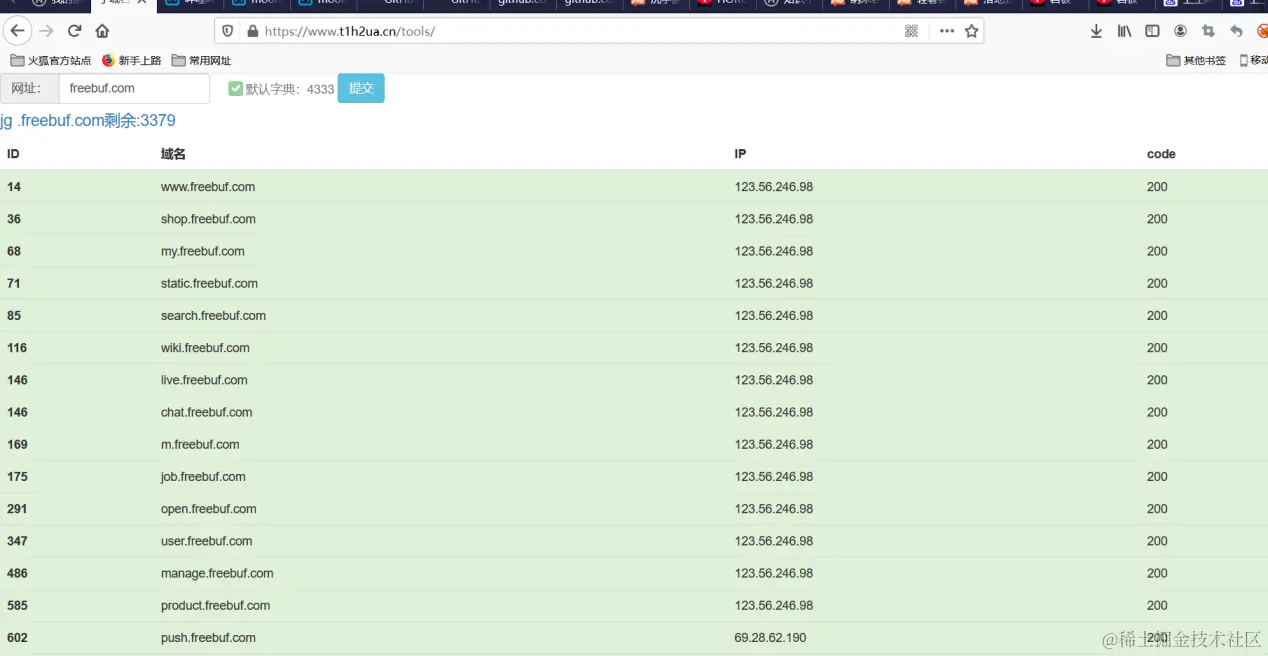Select my.freebuf.com domain cell
The width and height of the screenshot is (1268, 656).
(203, 251)
